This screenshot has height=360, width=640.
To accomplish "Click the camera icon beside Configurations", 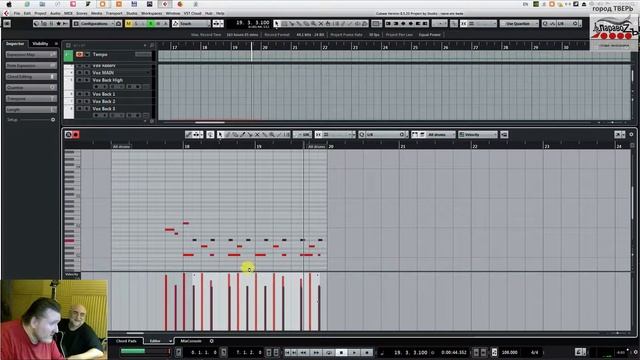I will (x=118, y=24).
